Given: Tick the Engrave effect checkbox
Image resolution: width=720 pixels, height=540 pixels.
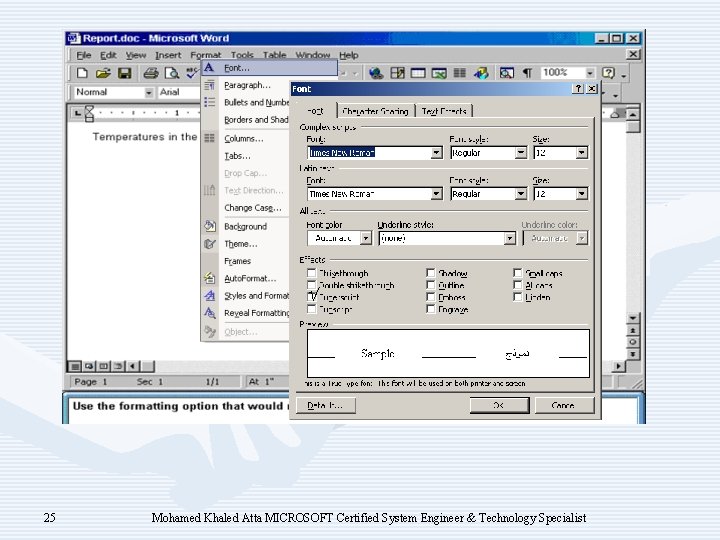Looking at the screenshot, I should click(x=431, y=309).
